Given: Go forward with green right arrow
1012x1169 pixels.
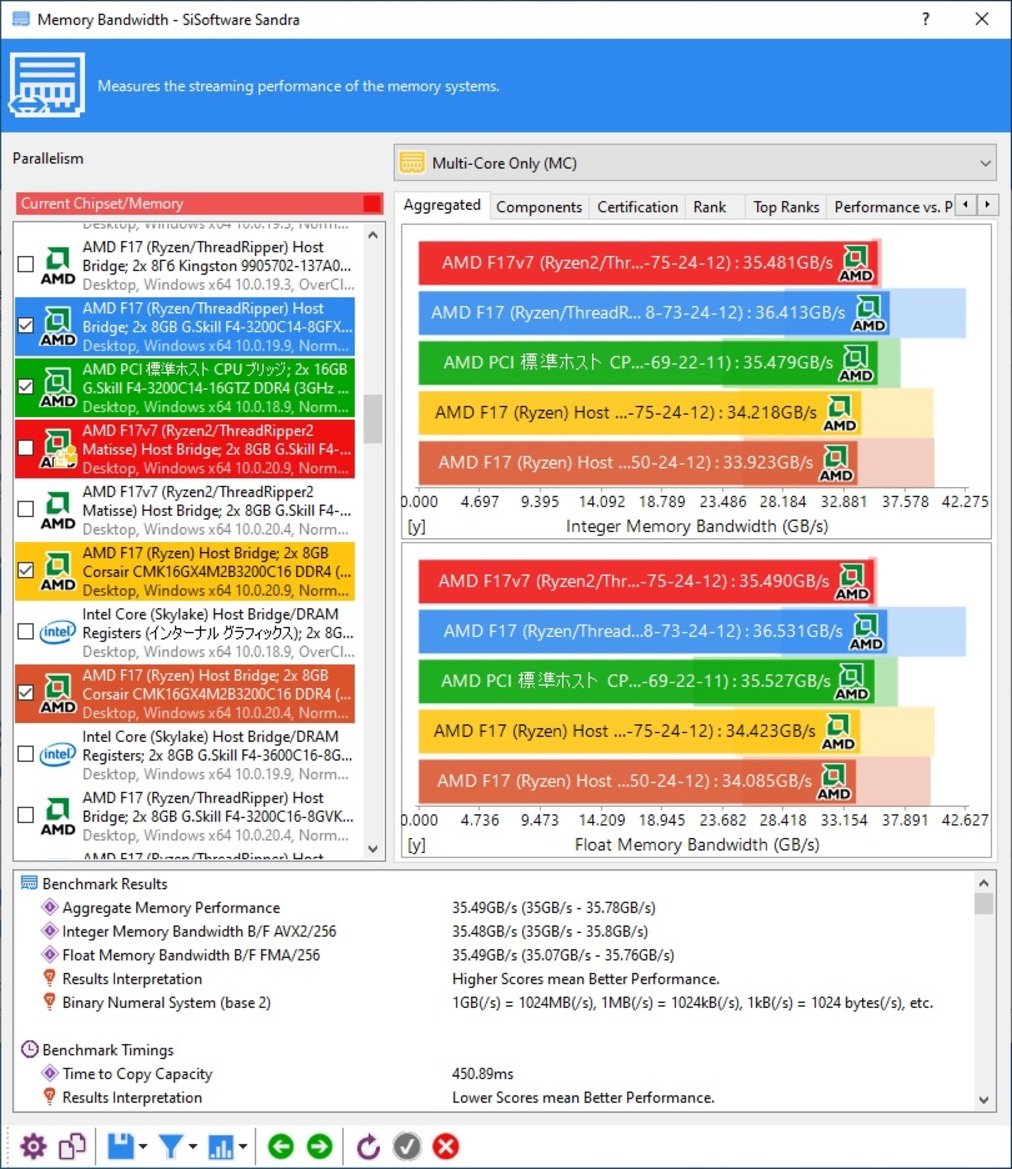Looking at the screenshot, I should 319,1146.
